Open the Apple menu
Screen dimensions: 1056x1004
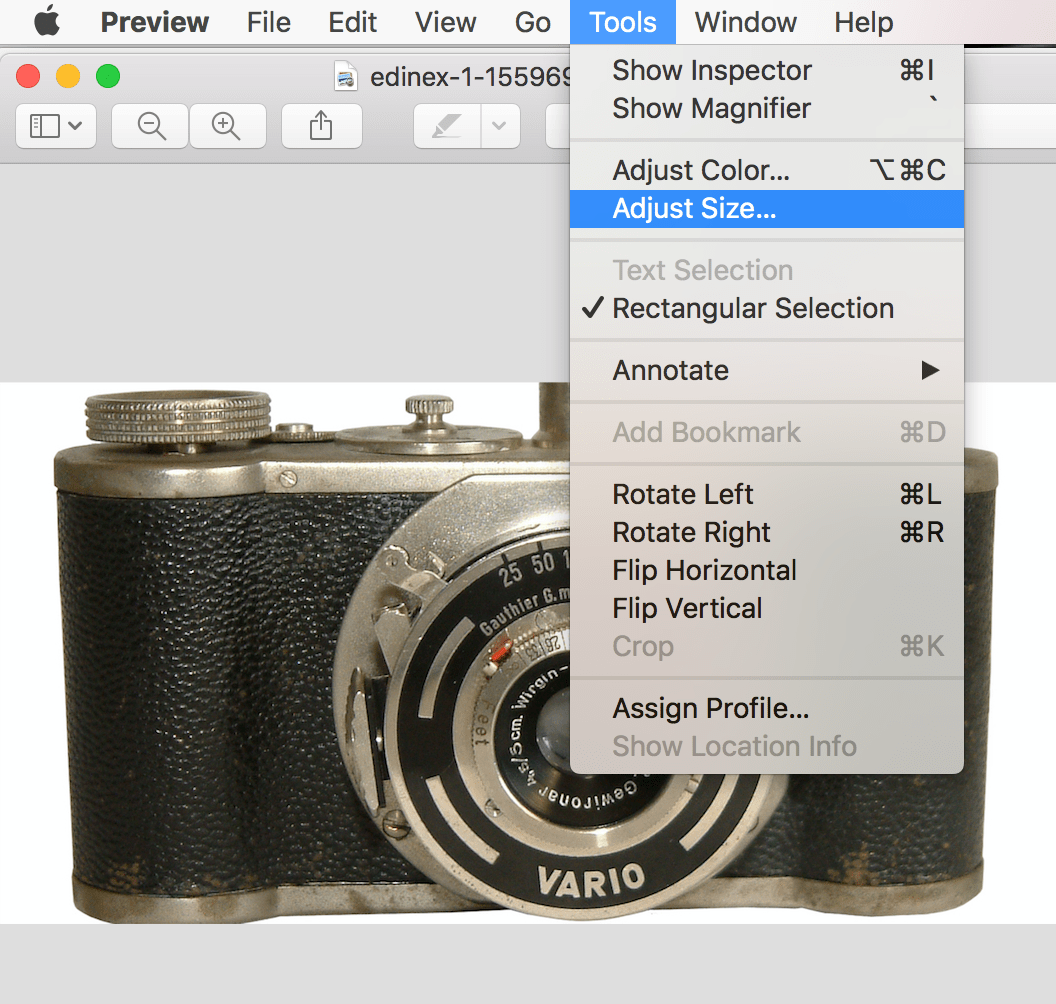[x=47, y=22]
